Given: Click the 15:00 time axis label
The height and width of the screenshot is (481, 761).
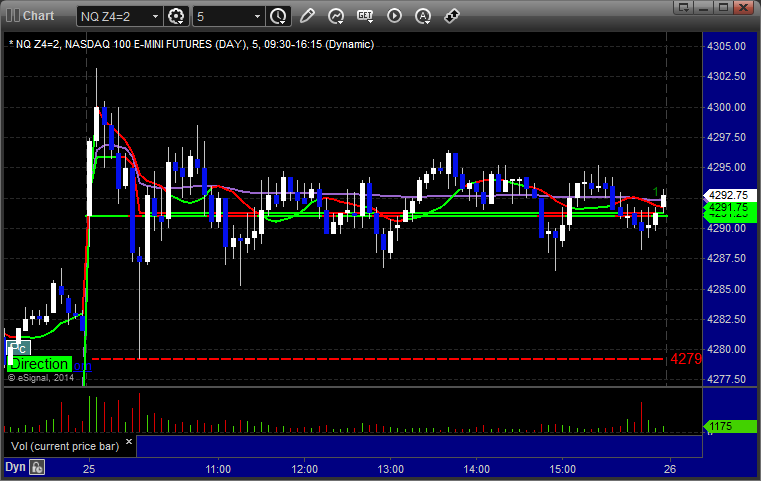Looking at the screenshot, I should coord(562,469).
